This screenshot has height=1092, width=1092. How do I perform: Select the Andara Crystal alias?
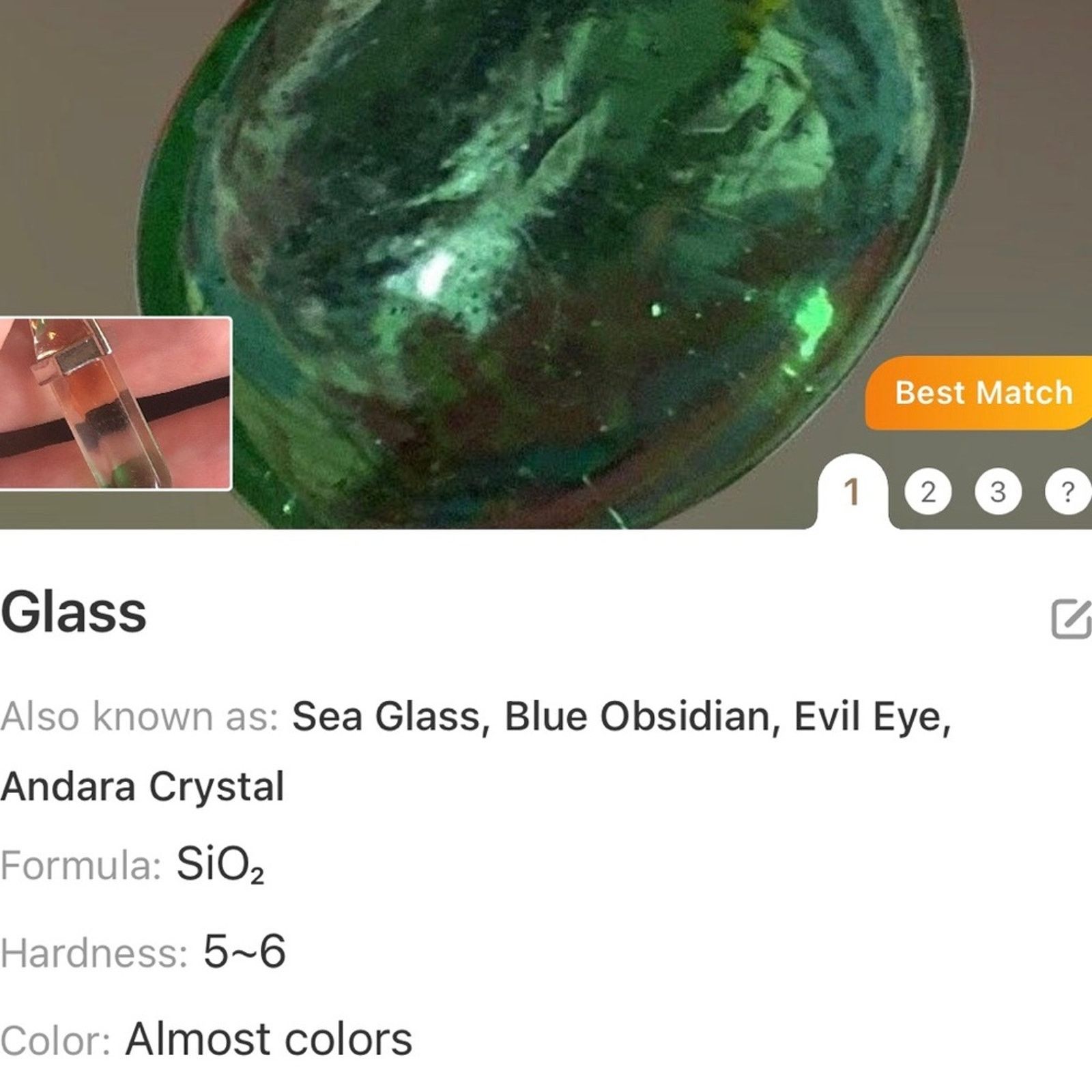142,787
